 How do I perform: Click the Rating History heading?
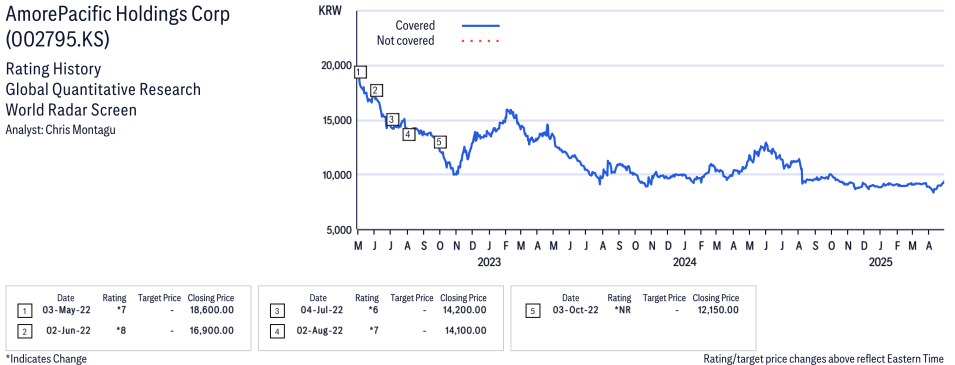coord(54,69)
